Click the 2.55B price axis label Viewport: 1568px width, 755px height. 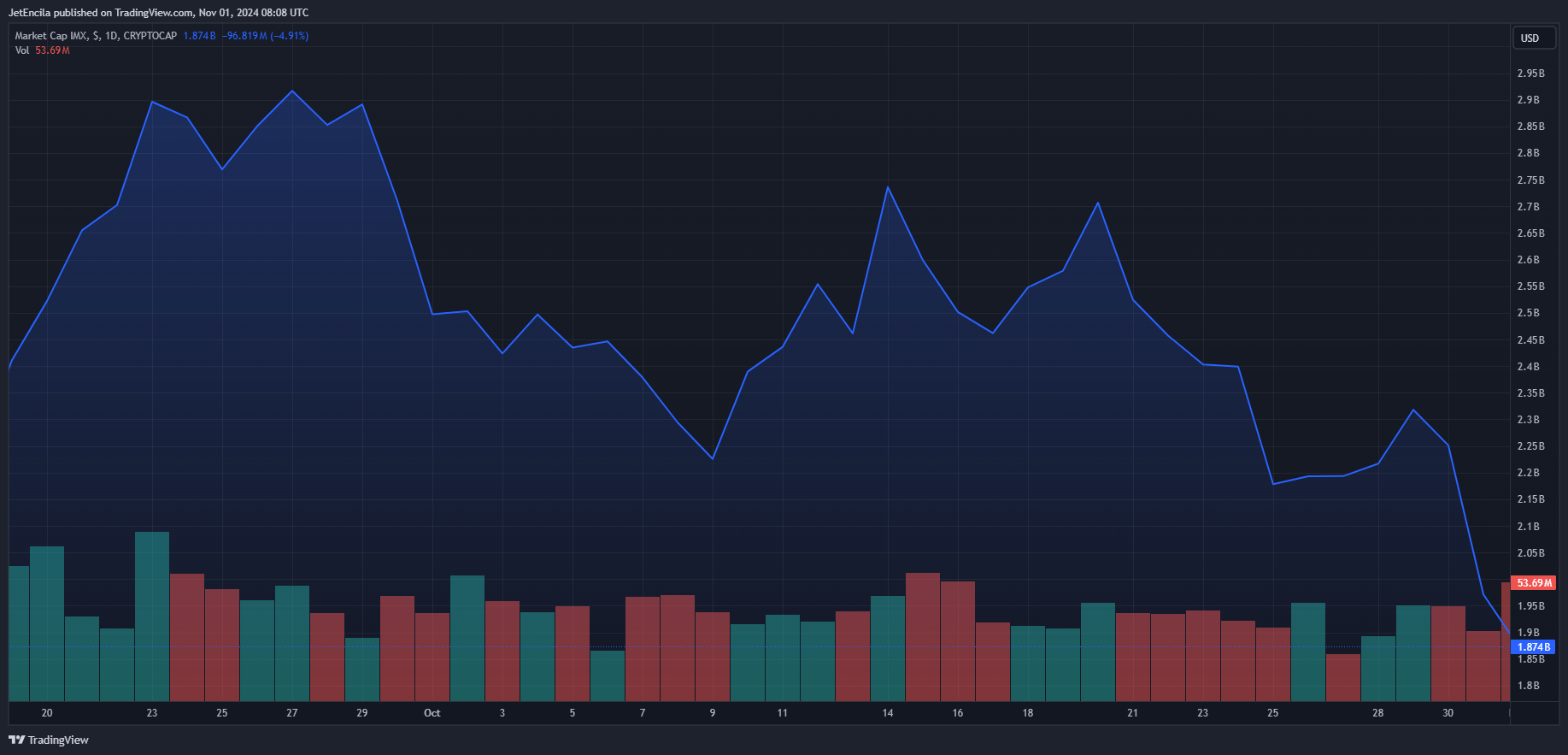(1530, 286)
